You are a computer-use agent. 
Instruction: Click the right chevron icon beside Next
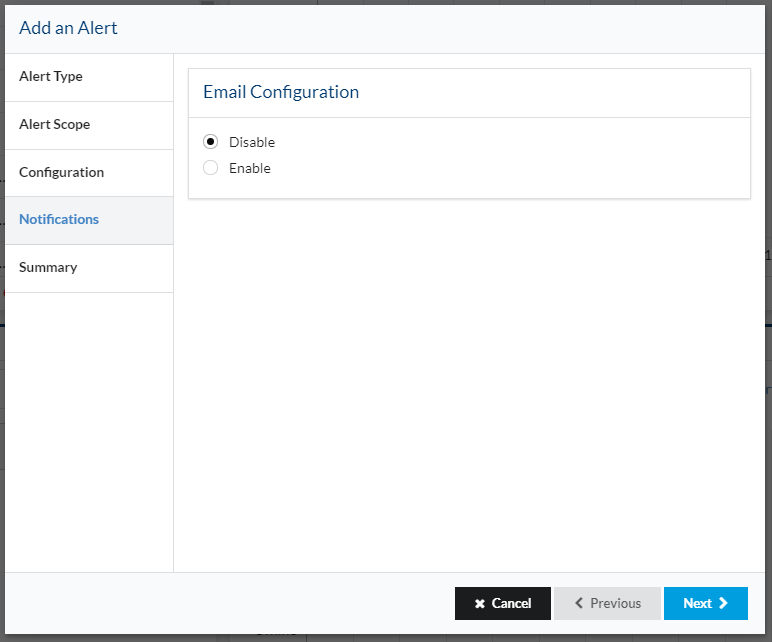pos(723,603)
